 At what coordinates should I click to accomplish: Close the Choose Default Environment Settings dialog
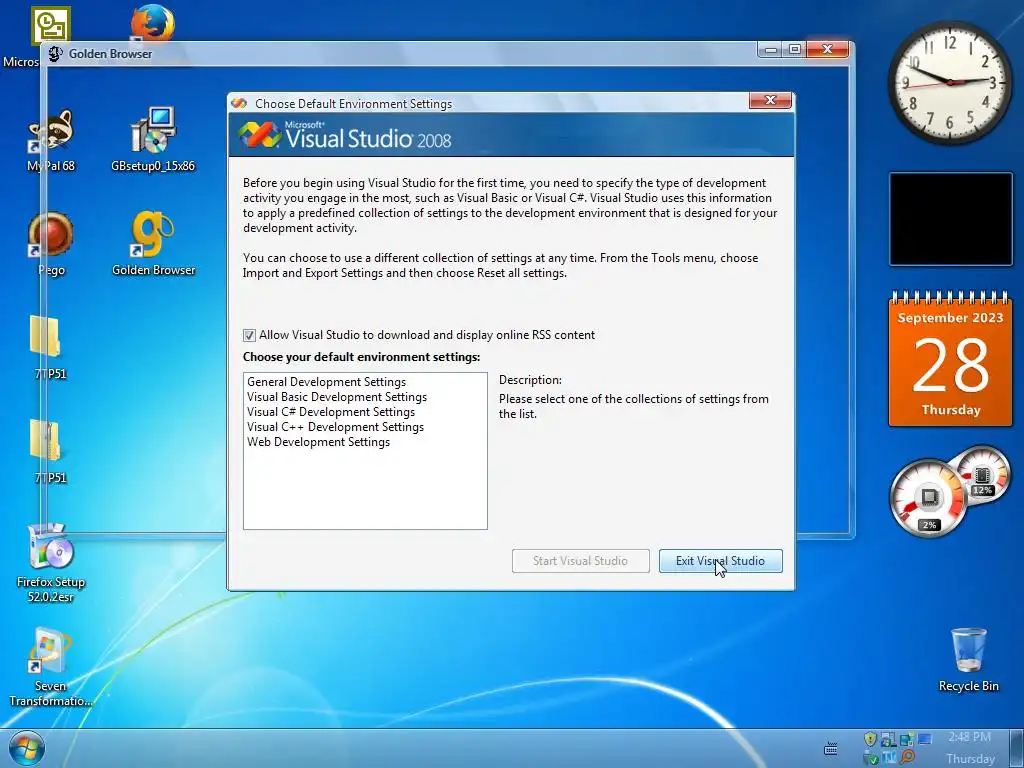click(771, 101)
